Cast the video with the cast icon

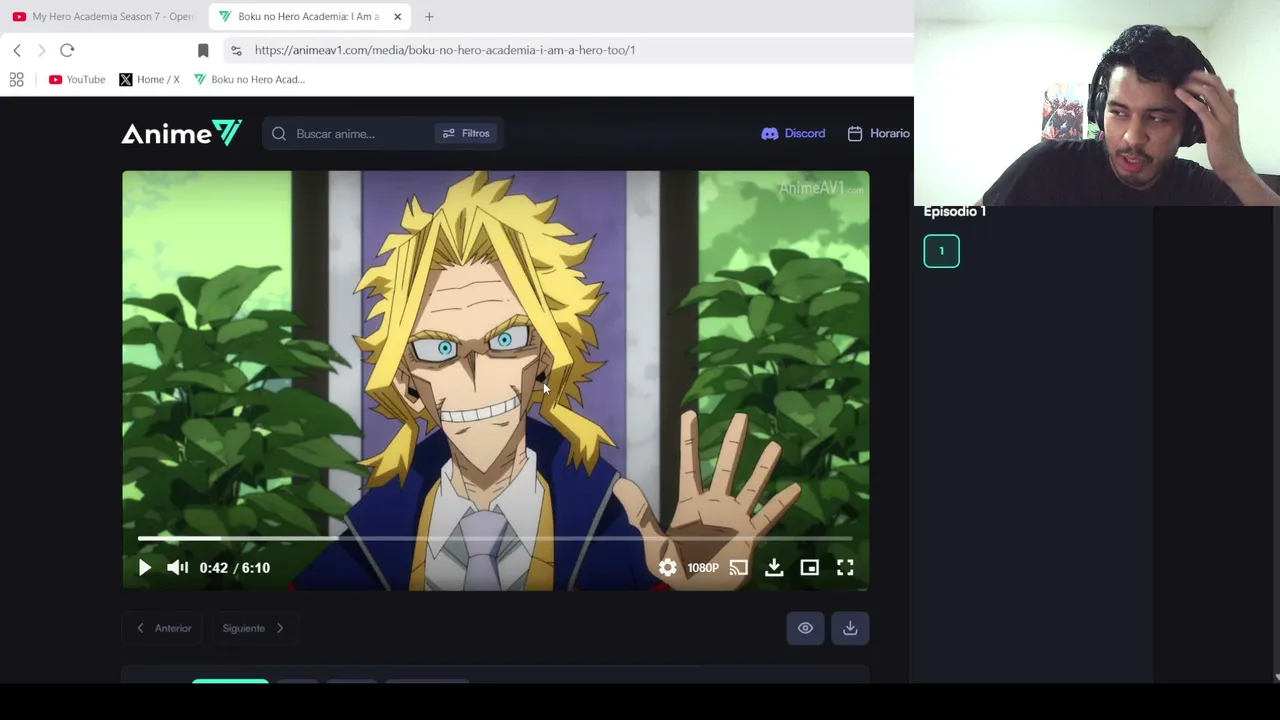coord(738,567)
